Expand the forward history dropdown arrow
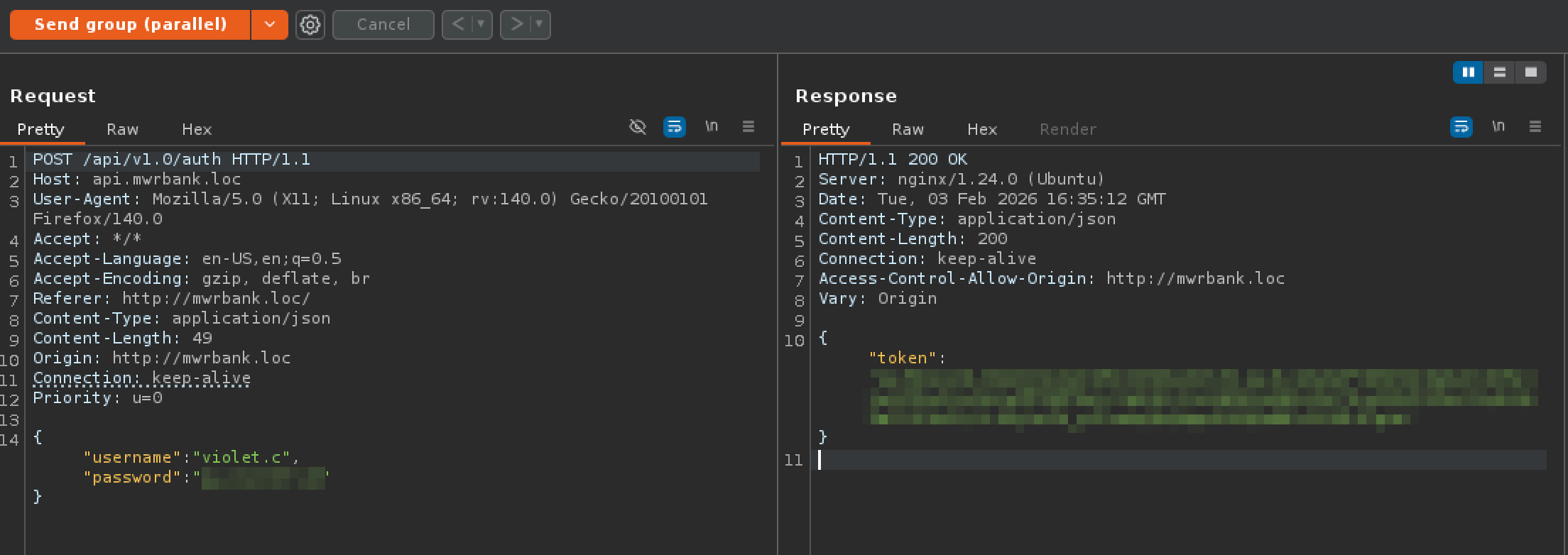This screenshot has width=1568, height=555. [539, 25]
